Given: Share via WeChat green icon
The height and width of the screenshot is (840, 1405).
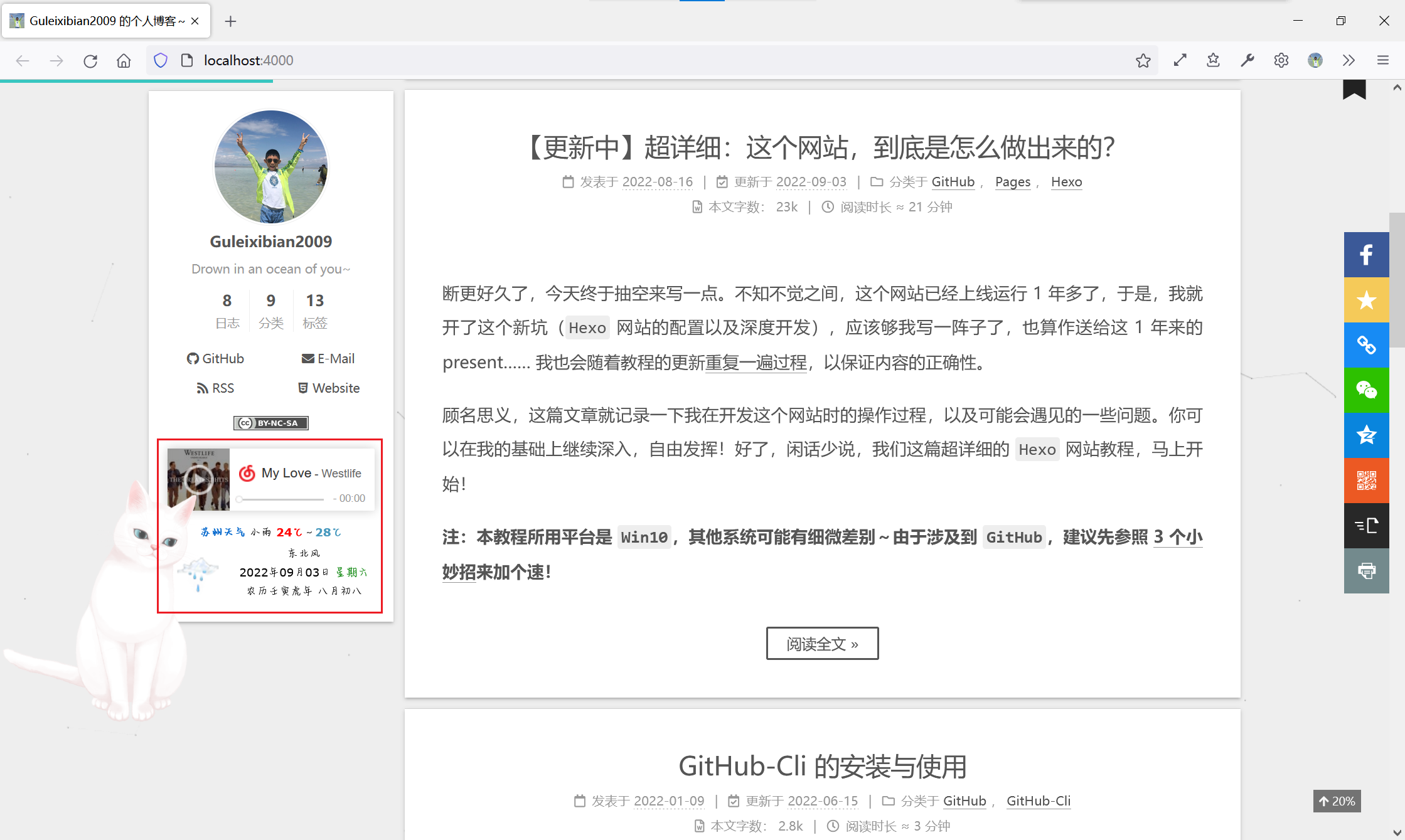Looking at the screenshot, I should 1366,390.
